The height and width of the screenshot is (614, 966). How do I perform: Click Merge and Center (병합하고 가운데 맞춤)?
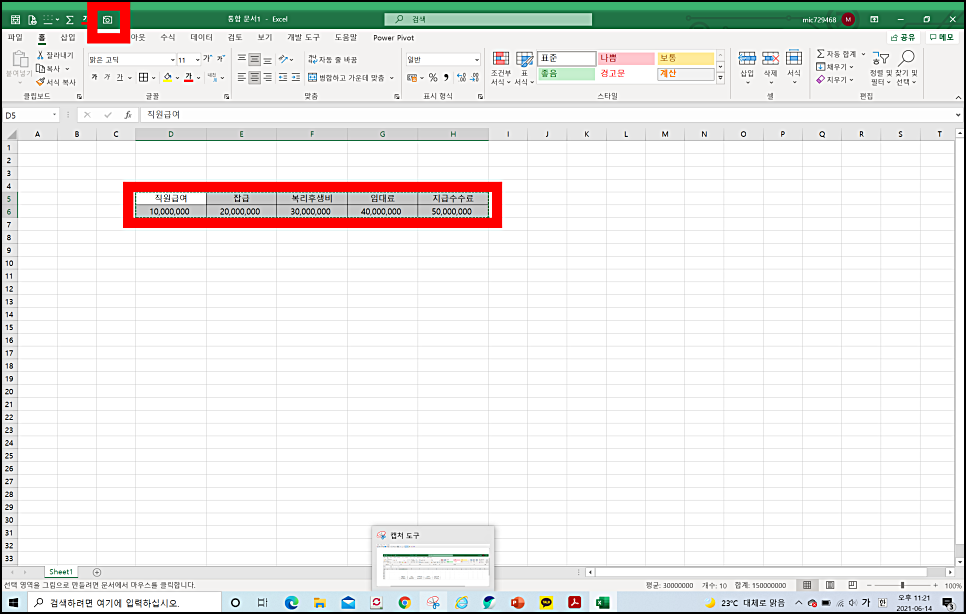coord(346,78)
